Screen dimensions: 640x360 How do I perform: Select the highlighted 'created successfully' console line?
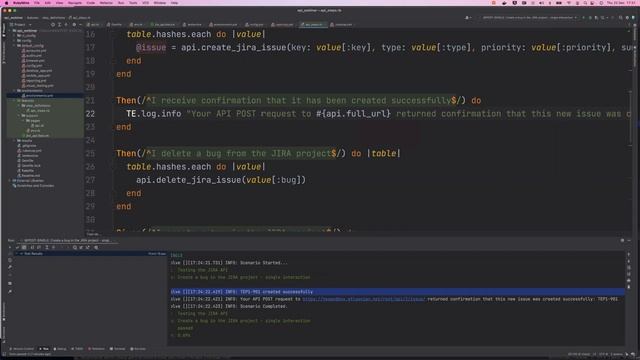[x=398, y=292]
